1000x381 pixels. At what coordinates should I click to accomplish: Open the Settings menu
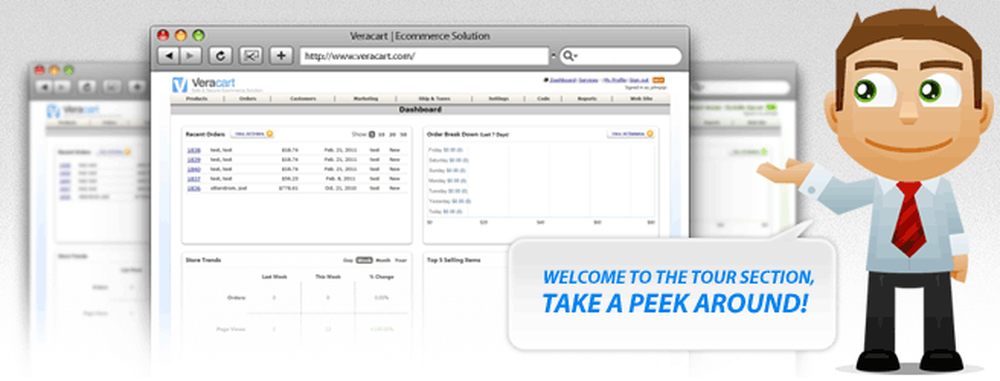pos(498,99)
